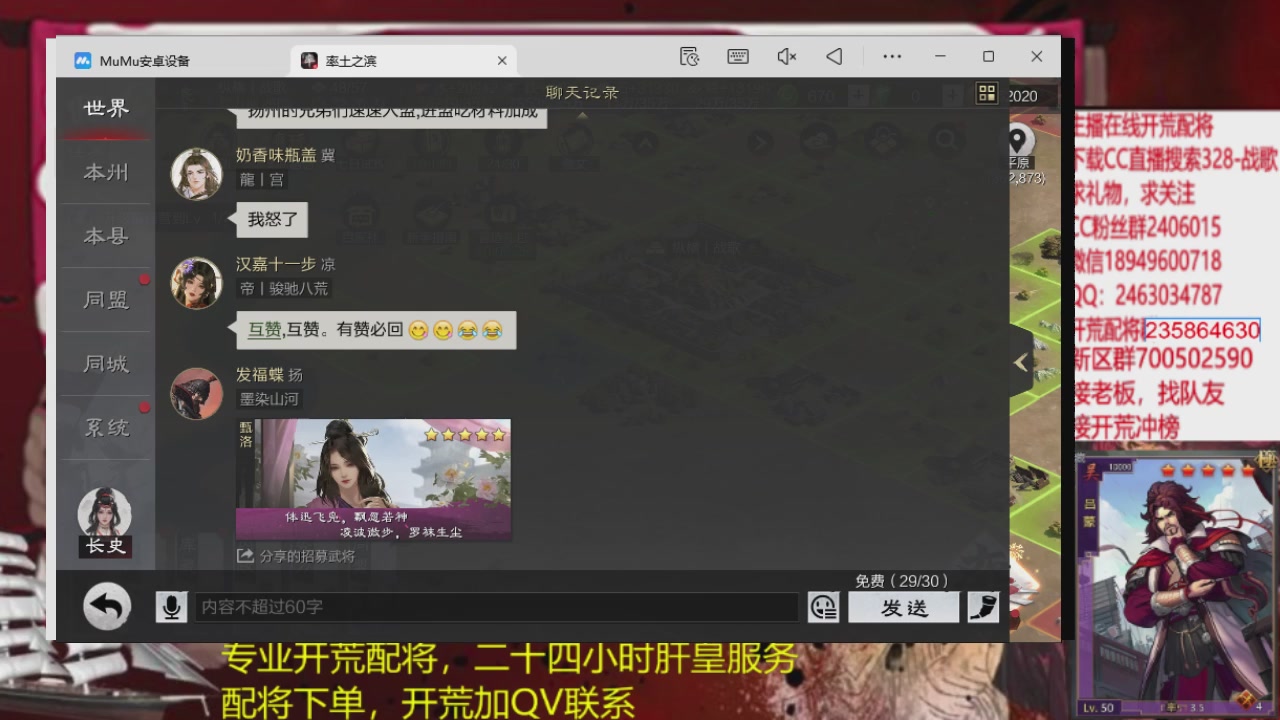Select the 系统 chat channel
This screenshot has width=1280, height=720.
point(106,429)
